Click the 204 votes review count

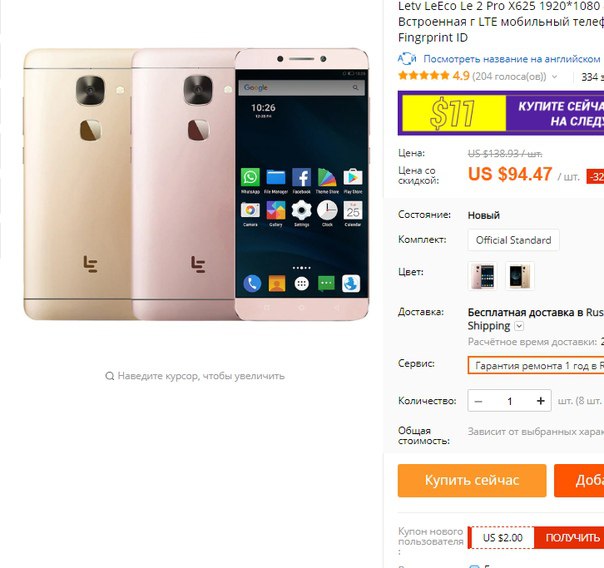509,76
